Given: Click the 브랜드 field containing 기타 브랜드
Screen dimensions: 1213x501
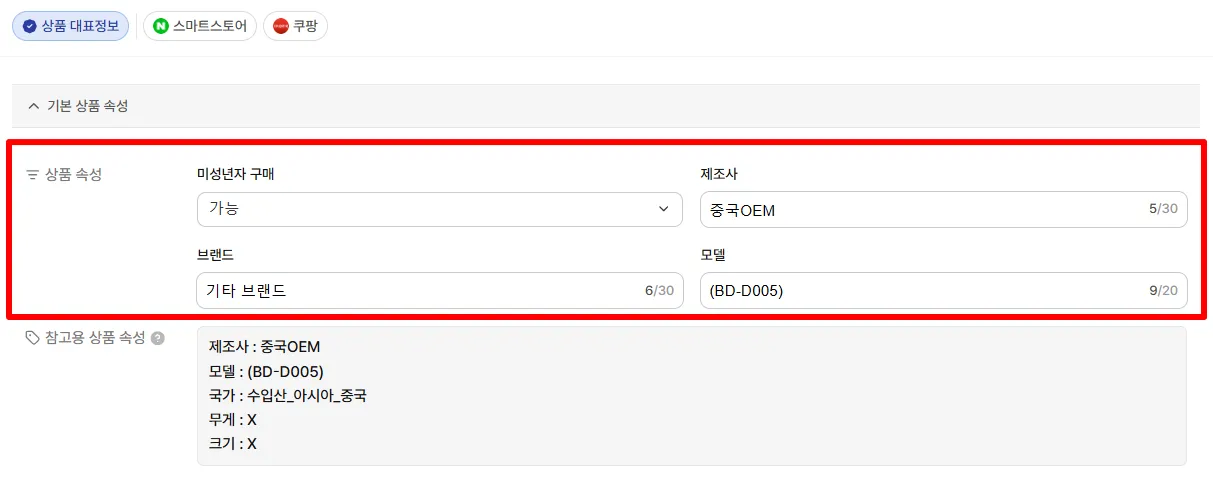Looking at the screenshot, I should (440, 290).
